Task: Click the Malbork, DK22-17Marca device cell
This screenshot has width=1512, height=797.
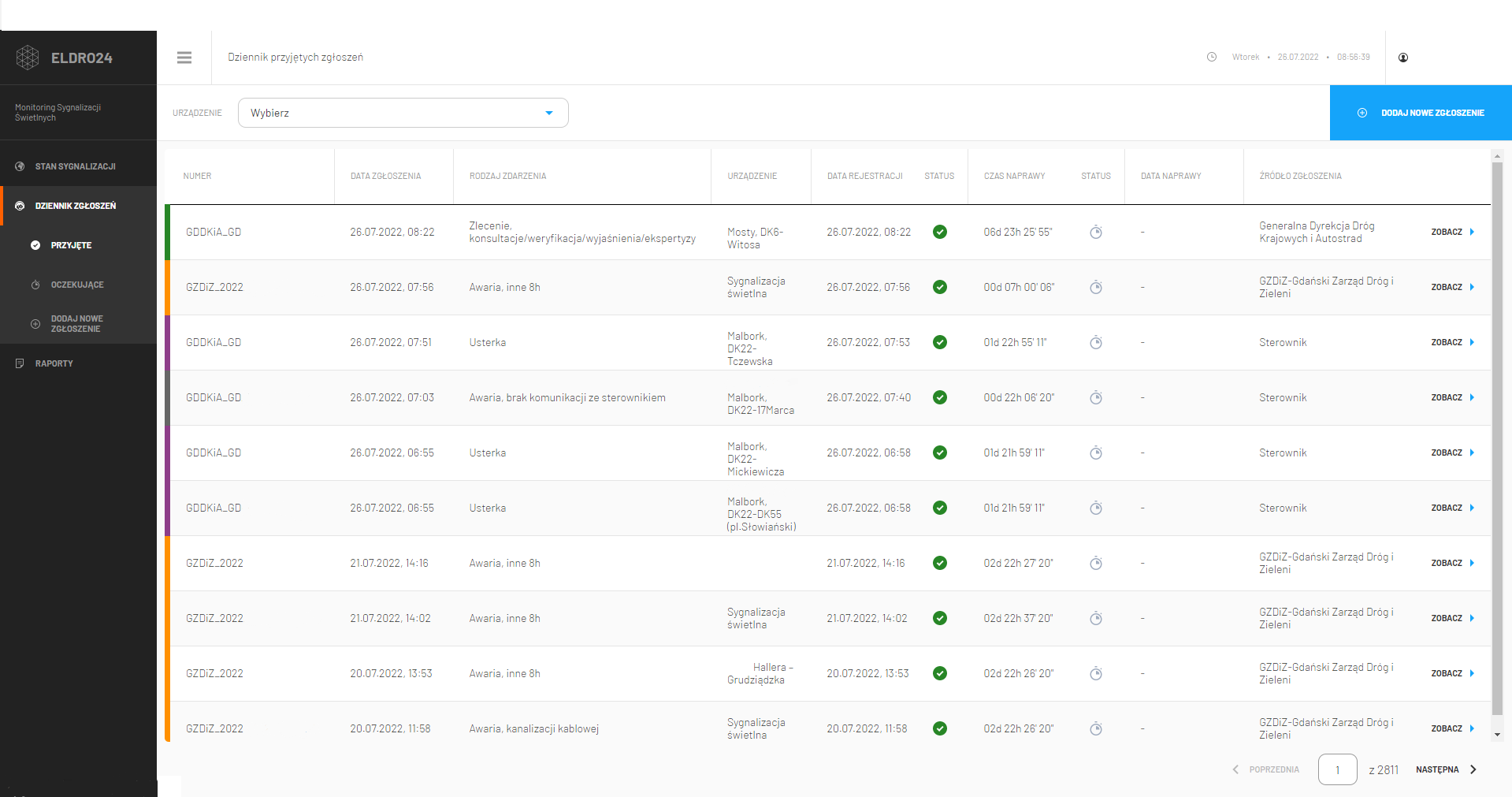Action: coord(760,404)
